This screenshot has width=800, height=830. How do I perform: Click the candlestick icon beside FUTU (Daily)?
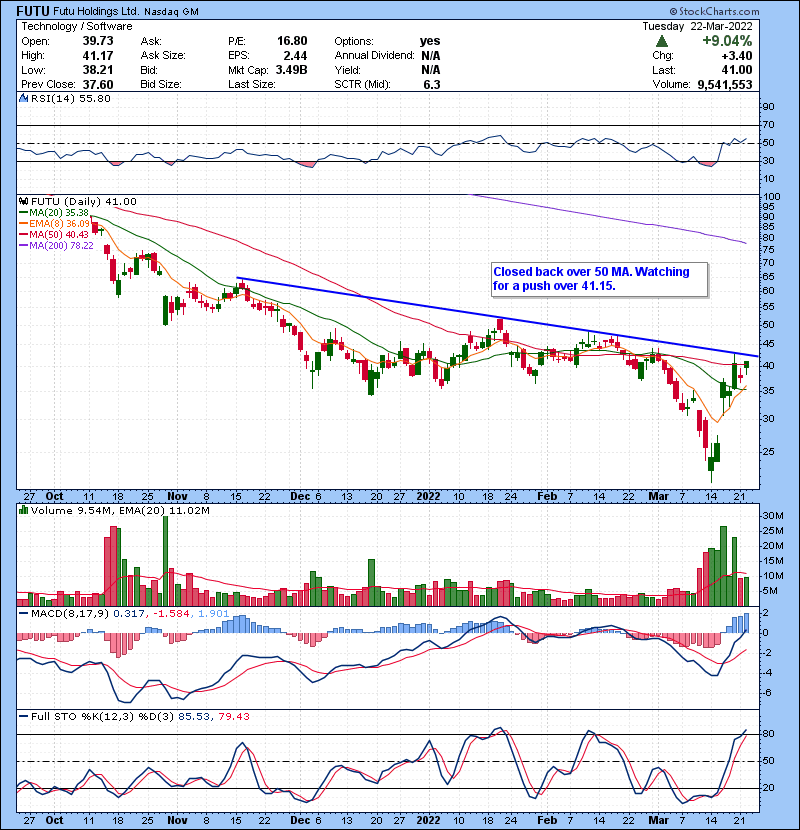(24, 201)
